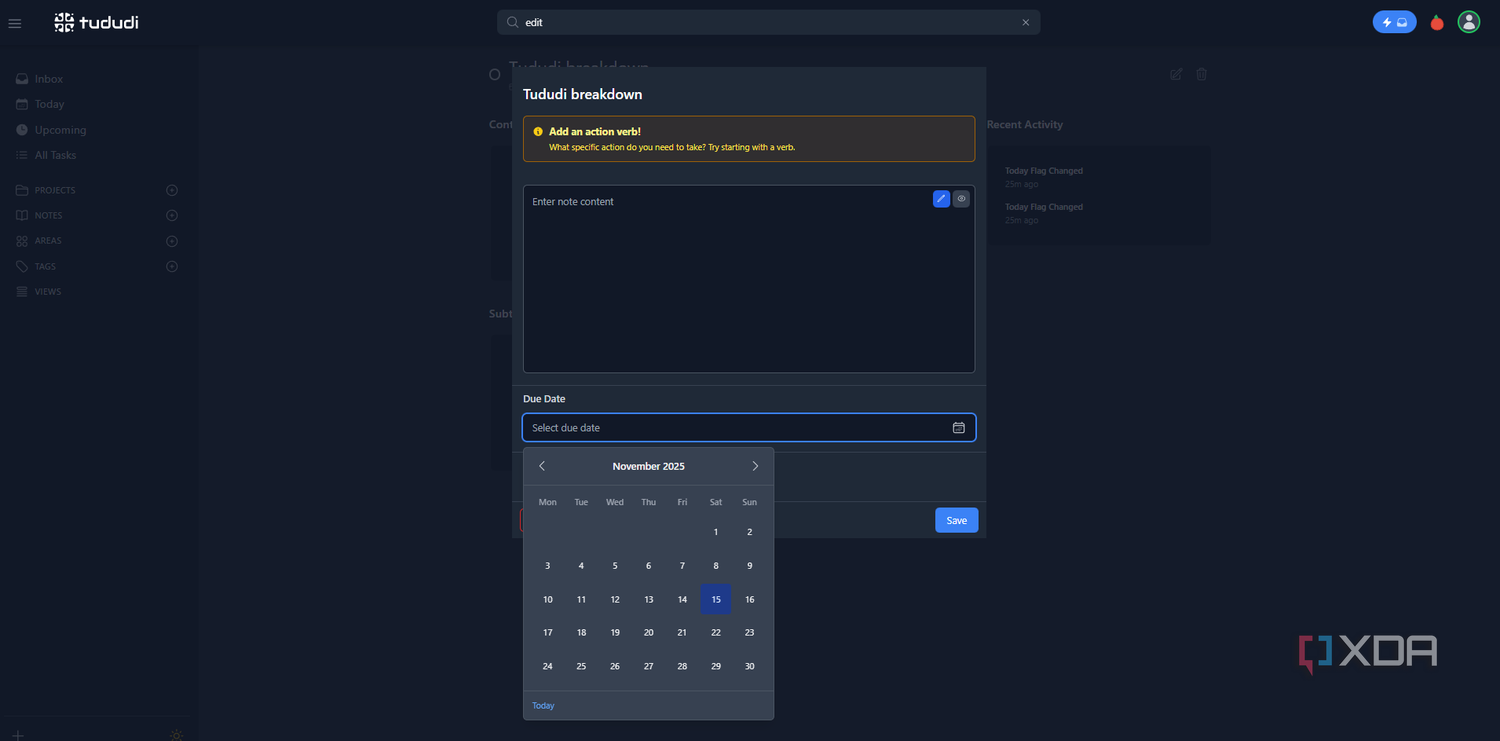
Task: Expand the Tags section
Action: [x=45, y=266]
